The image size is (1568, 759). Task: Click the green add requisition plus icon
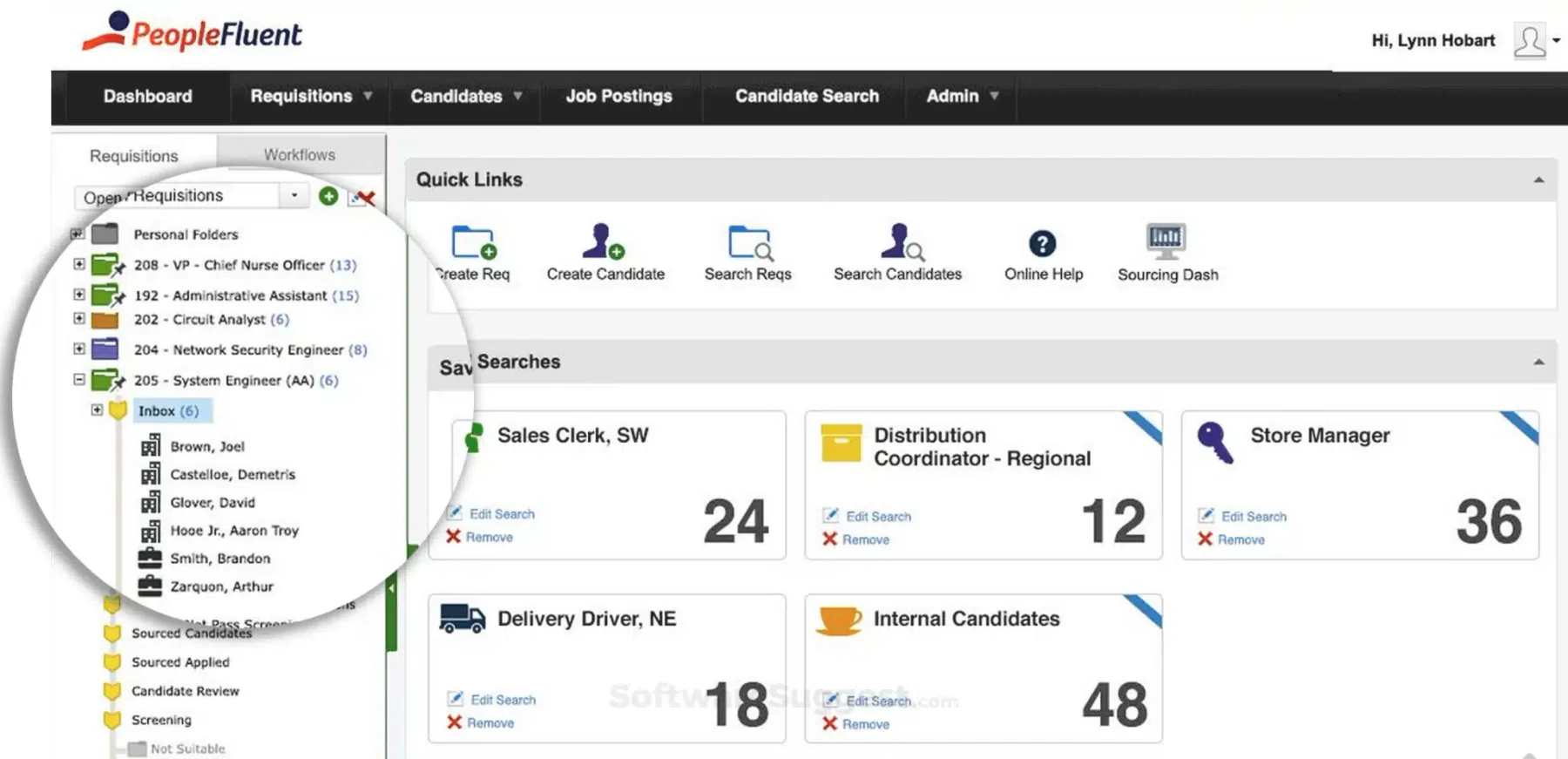click(328, 196)
